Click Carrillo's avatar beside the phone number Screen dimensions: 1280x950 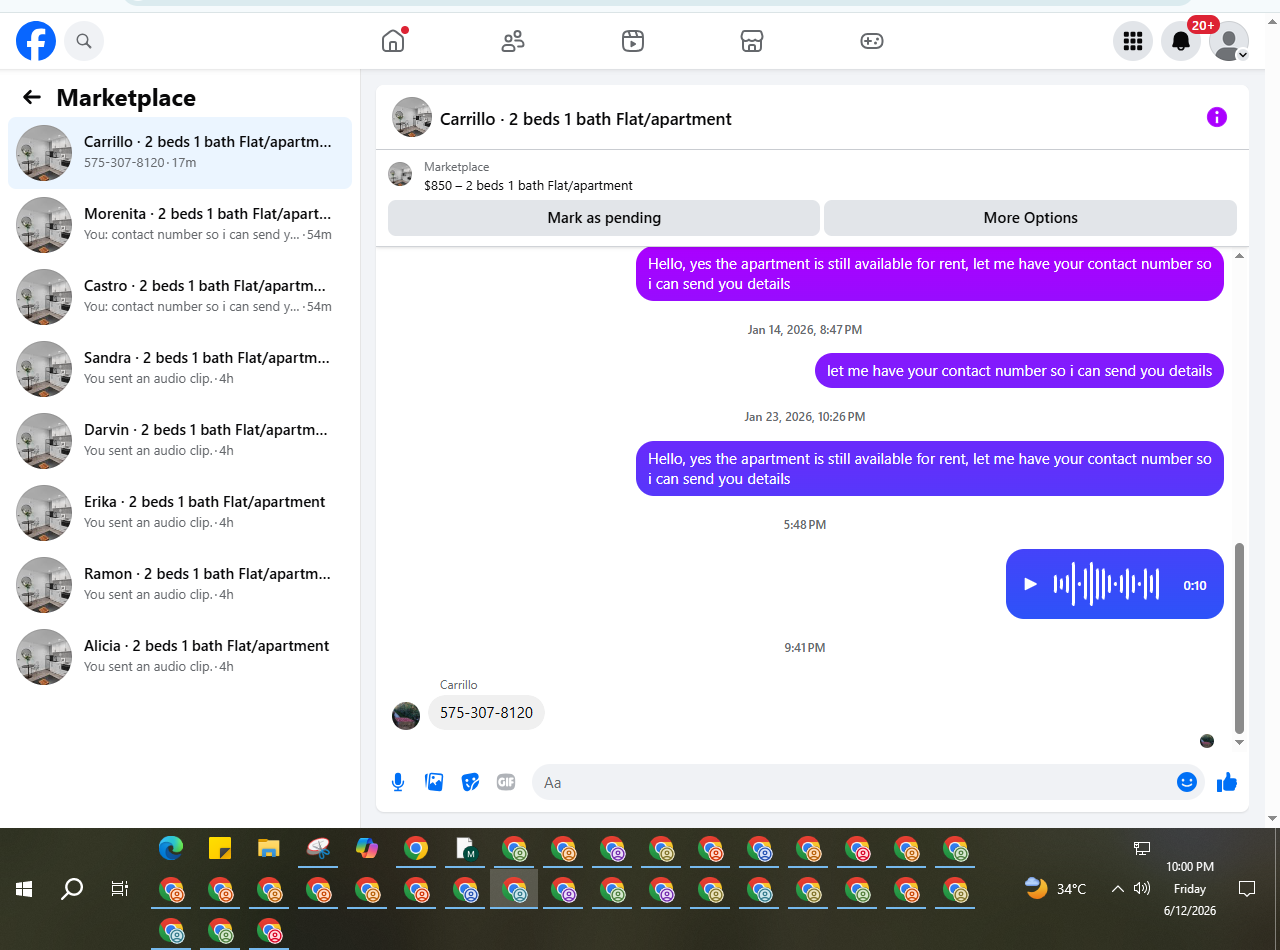(x=406, y=716)
